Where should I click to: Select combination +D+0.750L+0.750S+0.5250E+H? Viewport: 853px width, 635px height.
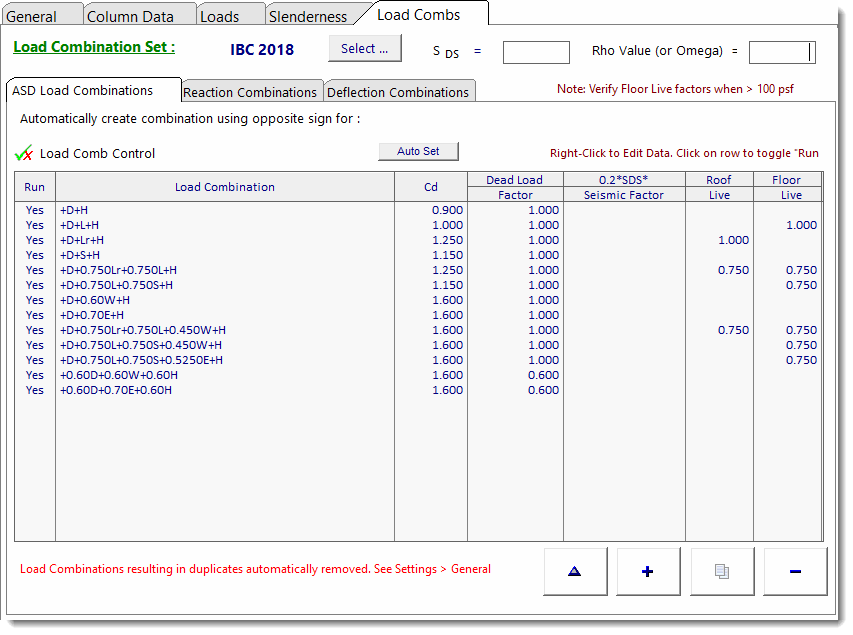(141, 360)
